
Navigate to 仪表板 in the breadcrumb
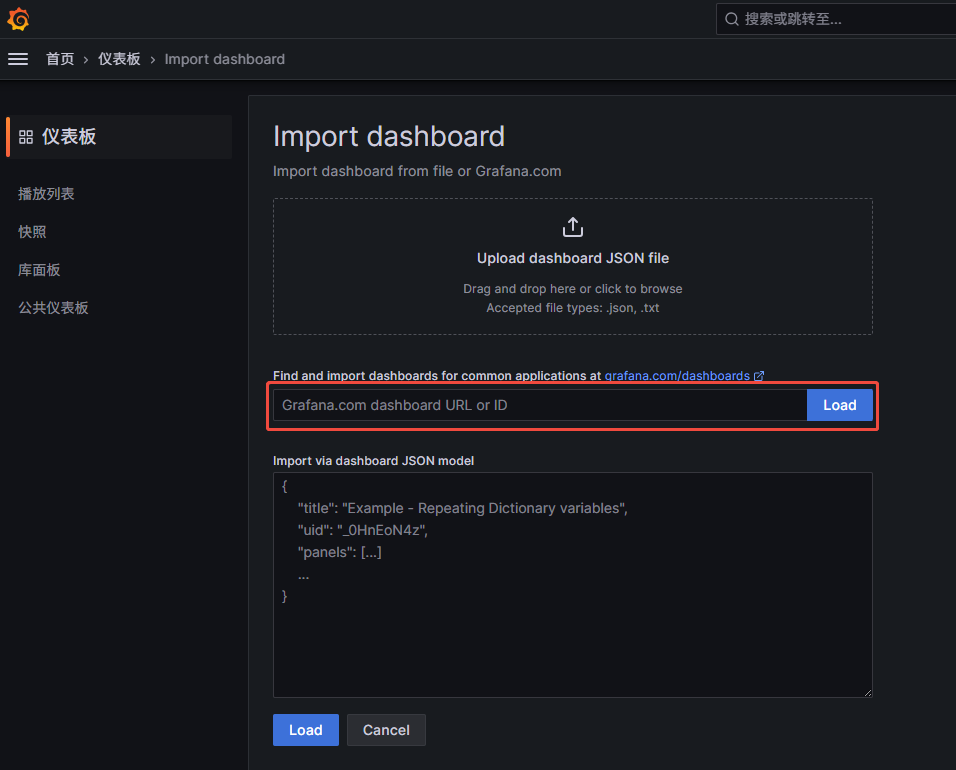point(119,59)
